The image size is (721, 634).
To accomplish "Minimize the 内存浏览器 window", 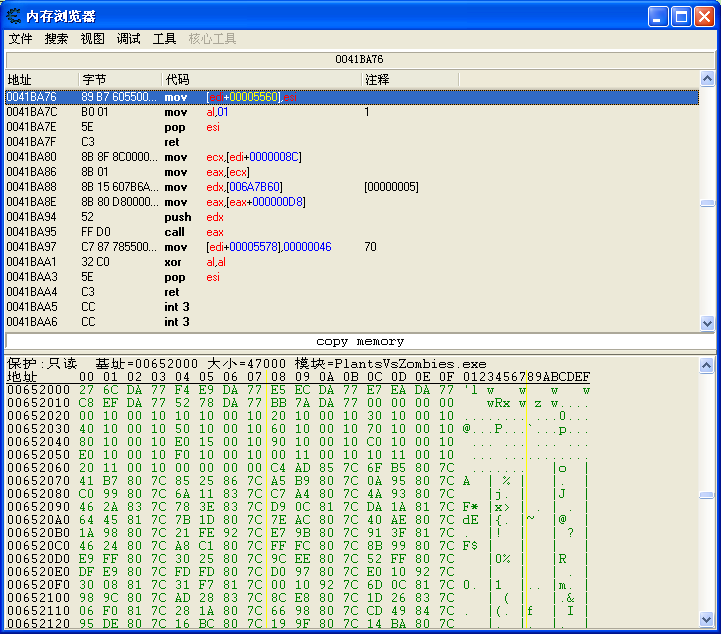I will click(658, 17).
